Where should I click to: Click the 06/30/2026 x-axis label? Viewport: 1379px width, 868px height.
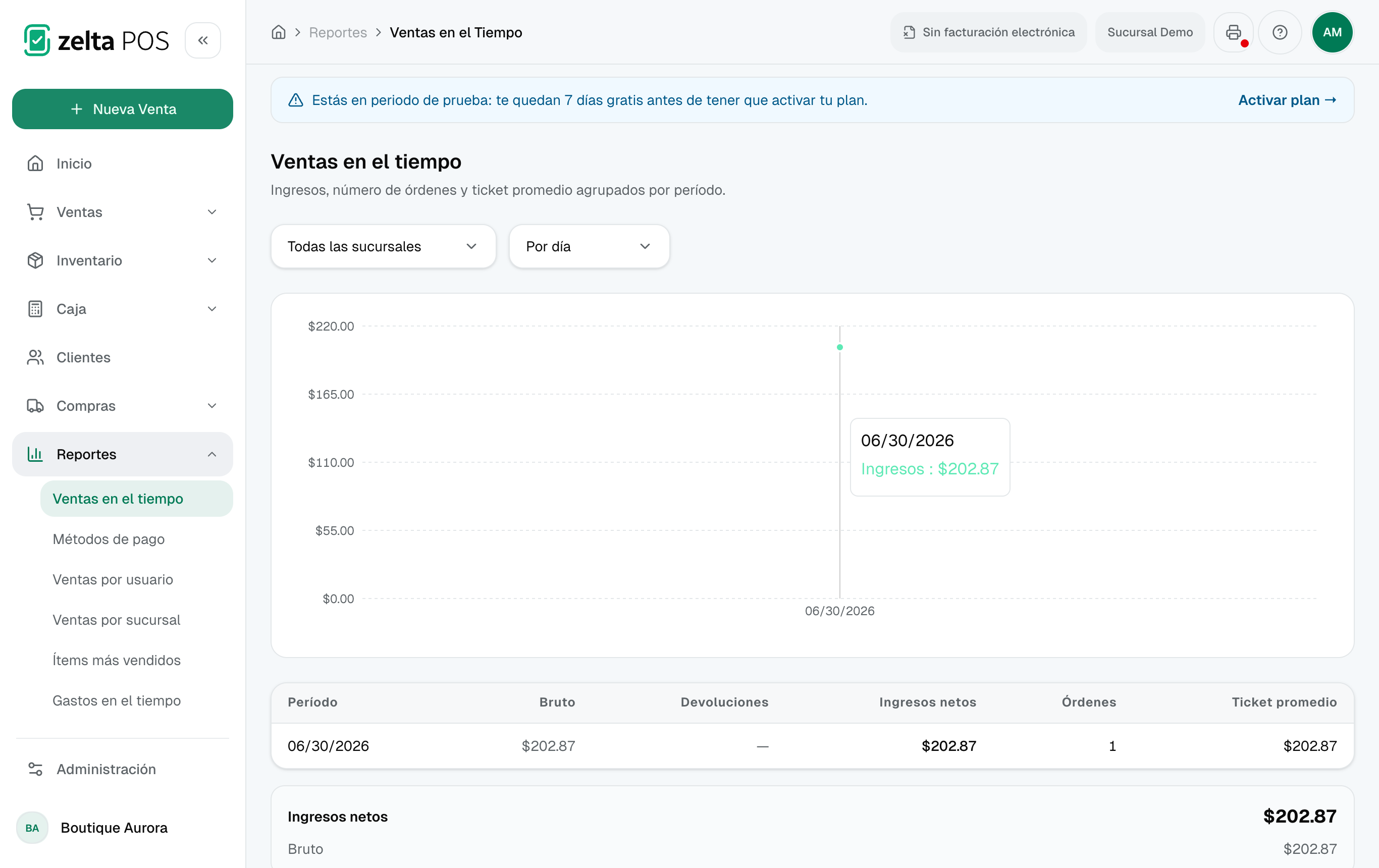(839, 611)
